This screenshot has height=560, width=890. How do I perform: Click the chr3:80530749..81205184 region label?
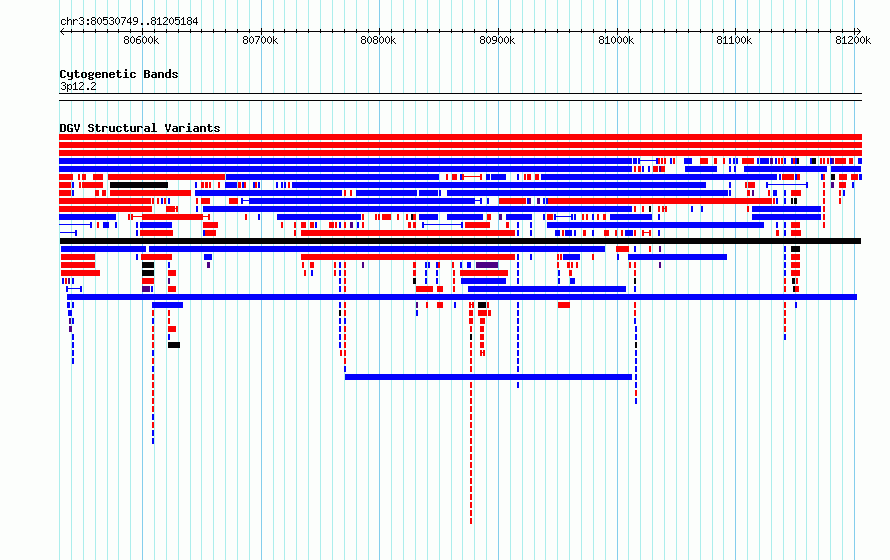pyautogui.click(x=129, y=22)
